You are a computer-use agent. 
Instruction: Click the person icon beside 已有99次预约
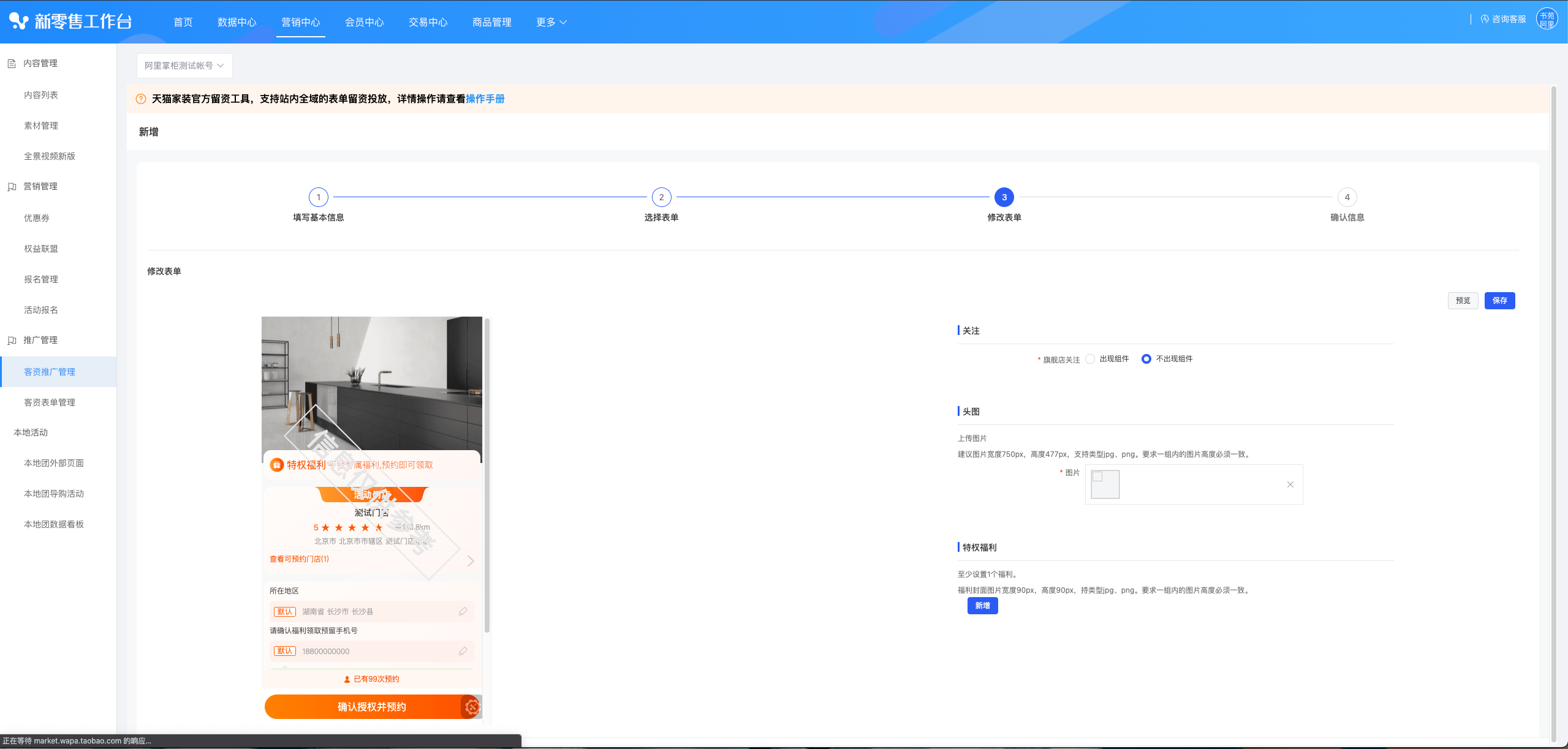click(x=347, y=679)
